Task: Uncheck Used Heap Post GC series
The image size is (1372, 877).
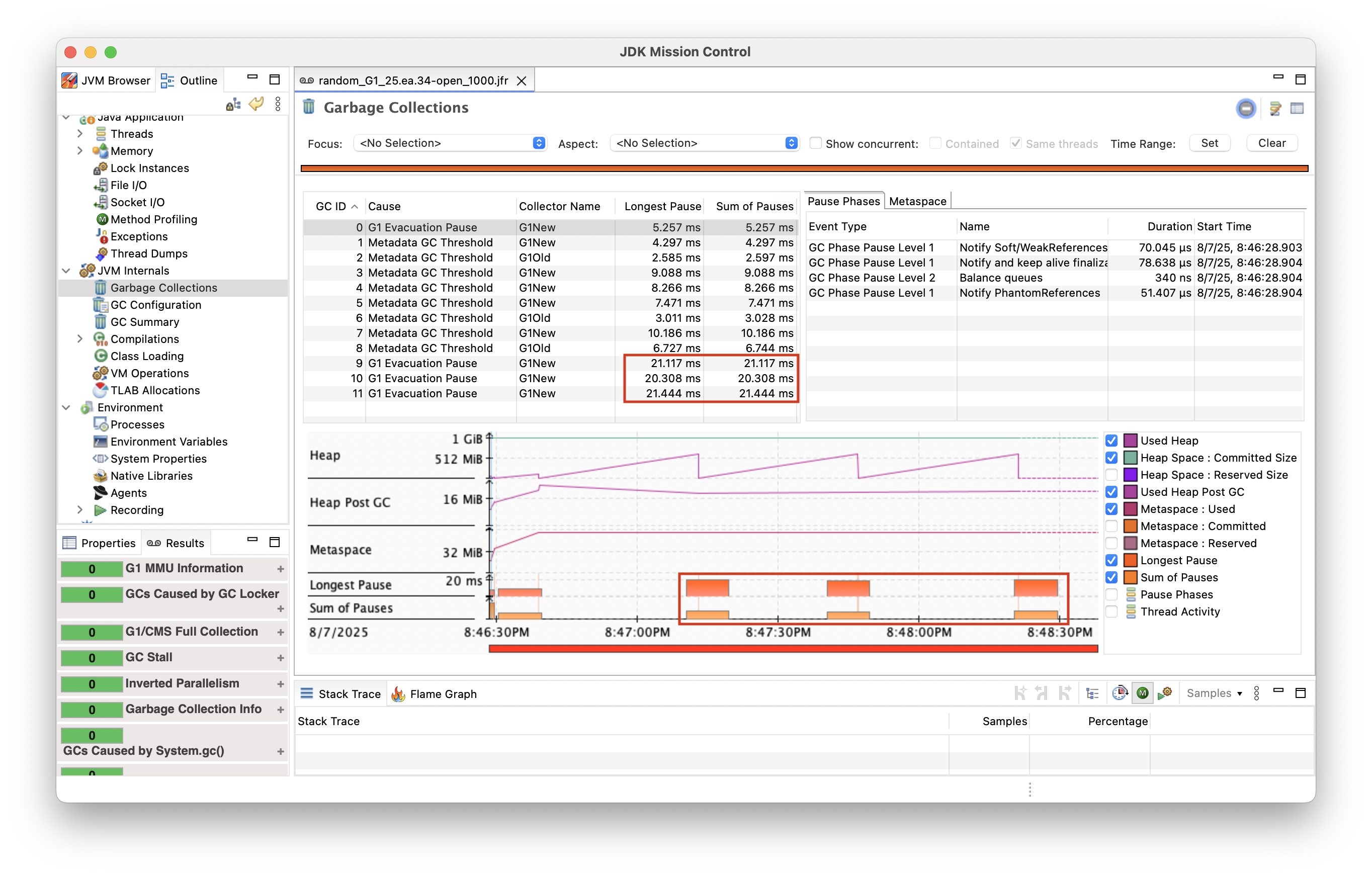Action: pos(1111,492)
